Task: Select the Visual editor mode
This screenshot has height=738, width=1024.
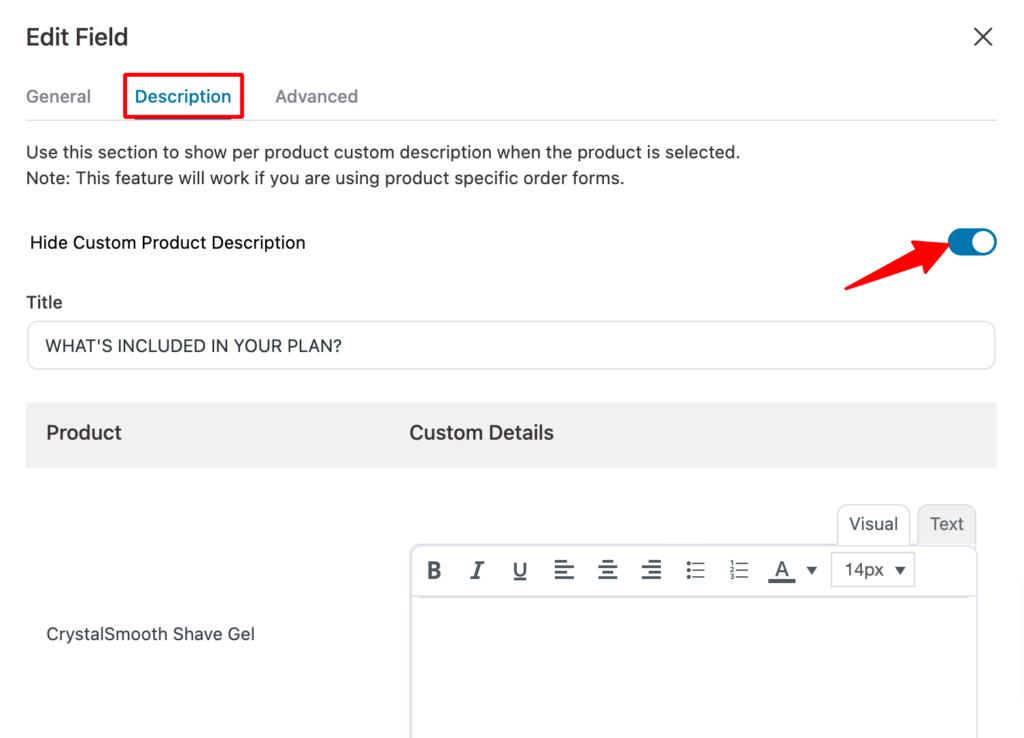Action: click(873, 524)
